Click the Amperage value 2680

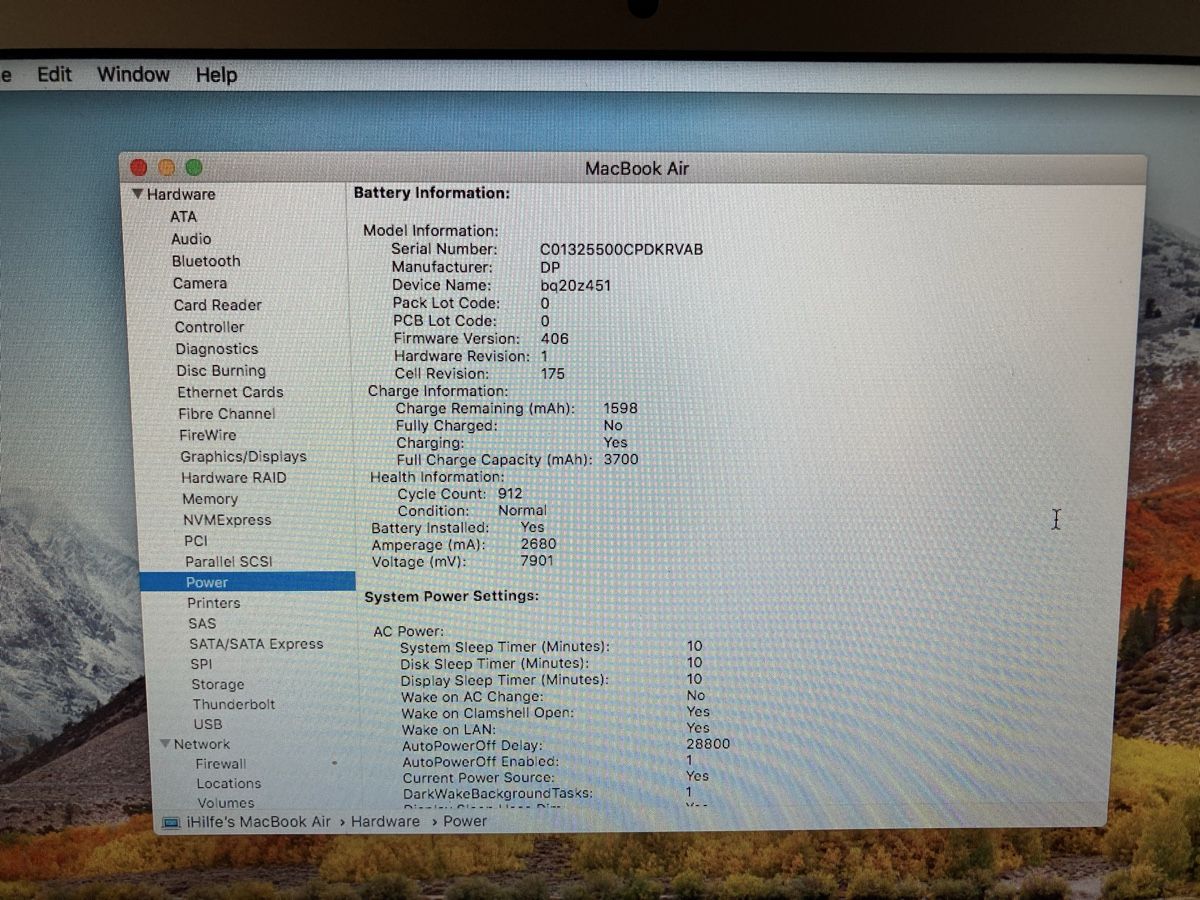[x=538, y=545]
